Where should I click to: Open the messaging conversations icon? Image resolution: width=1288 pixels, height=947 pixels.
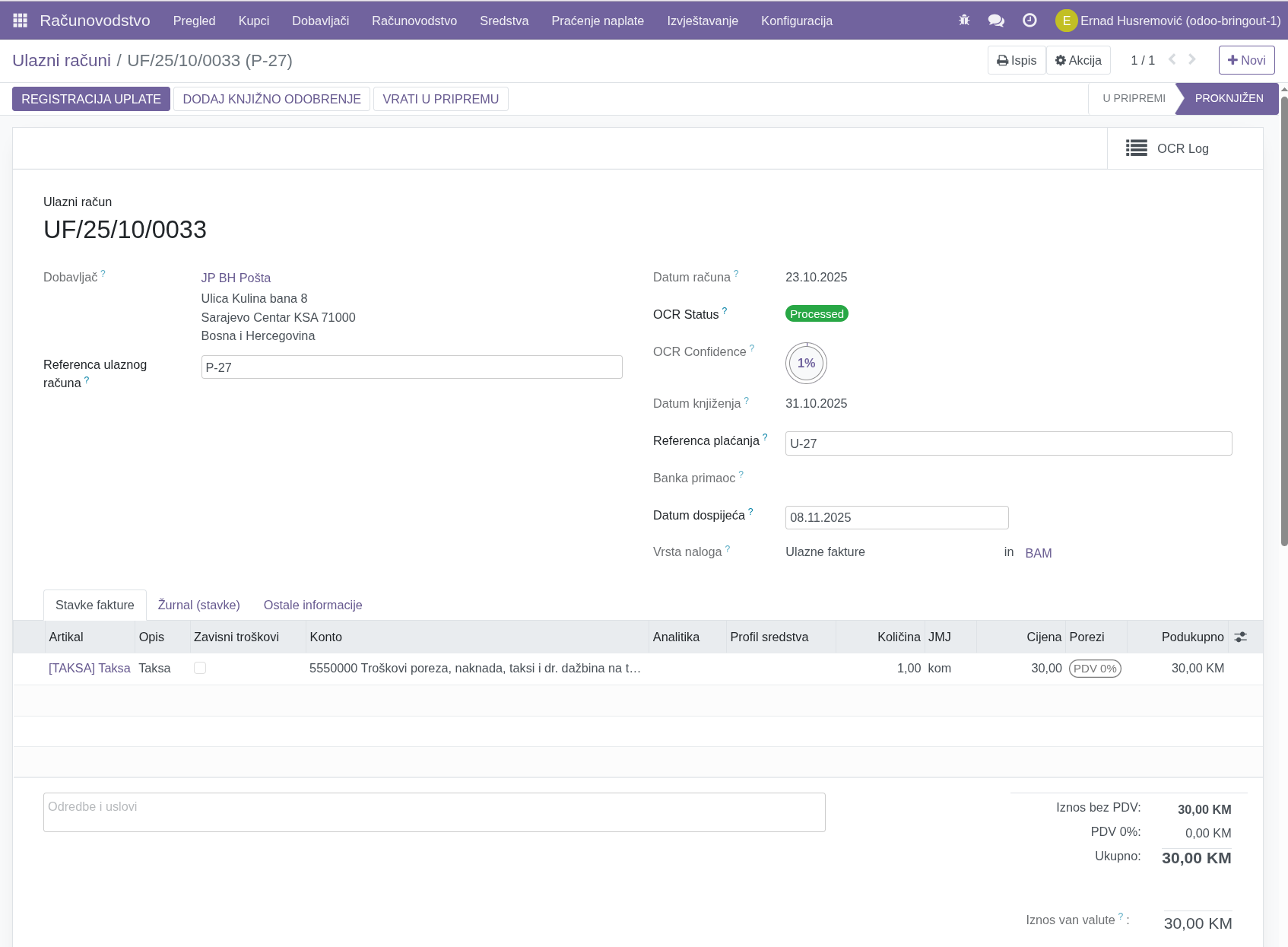point(995,21)
